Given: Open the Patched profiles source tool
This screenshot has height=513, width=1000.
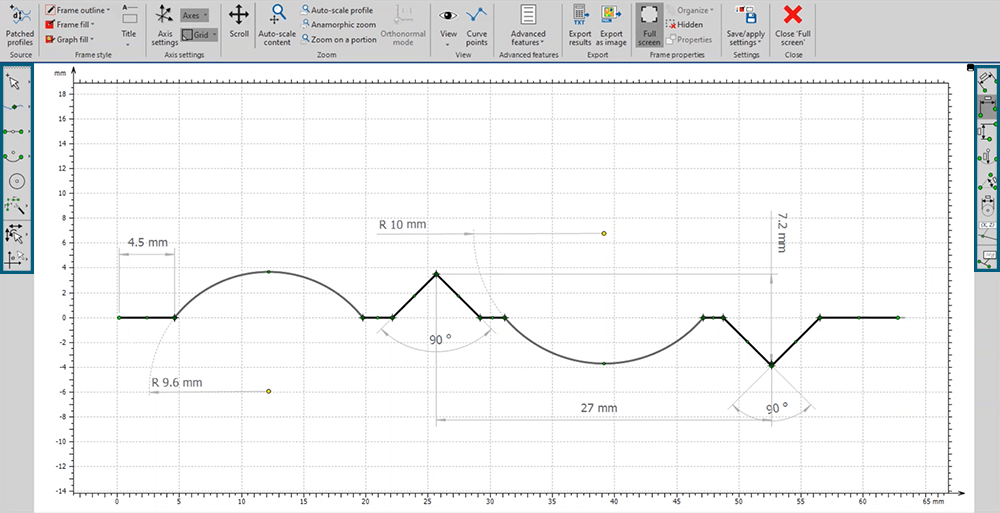Looking at the screenshot, I should pos(19,26).
